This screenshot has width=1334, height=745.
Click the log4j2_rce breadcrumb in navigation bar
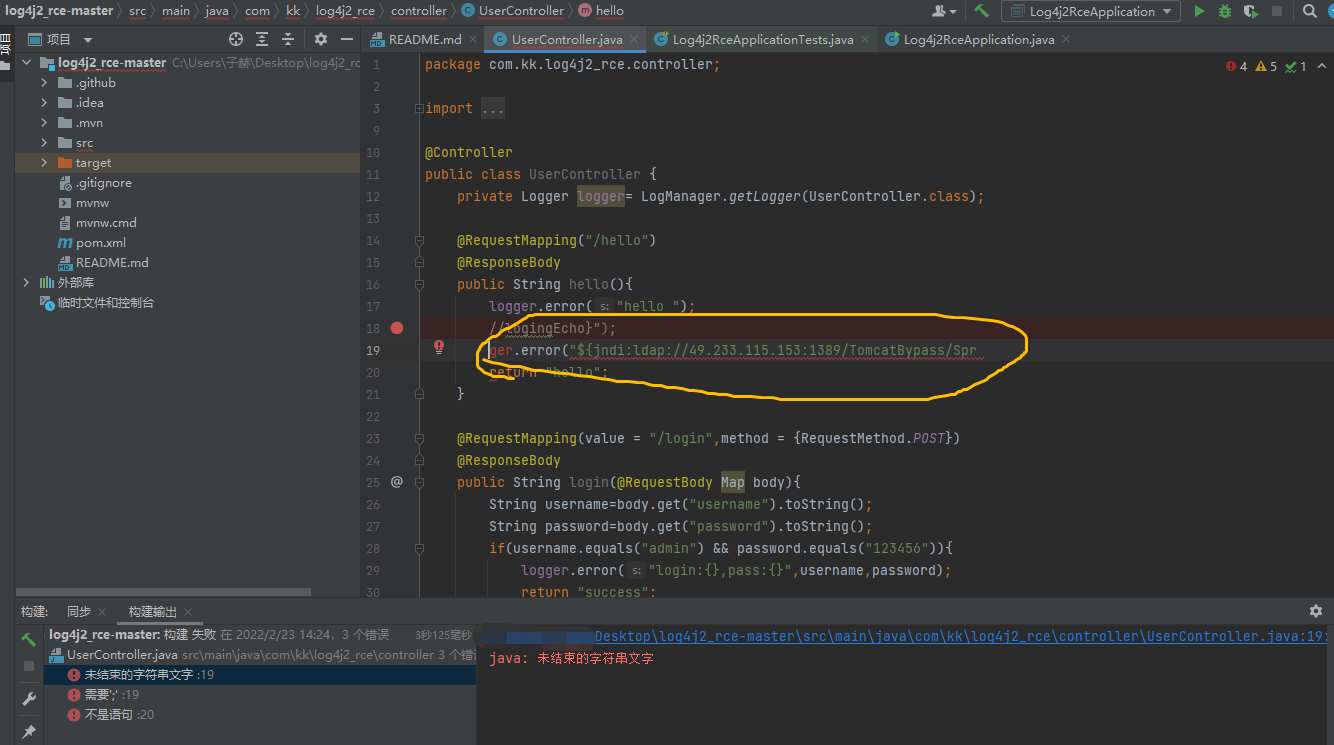[x=345, y=11]
